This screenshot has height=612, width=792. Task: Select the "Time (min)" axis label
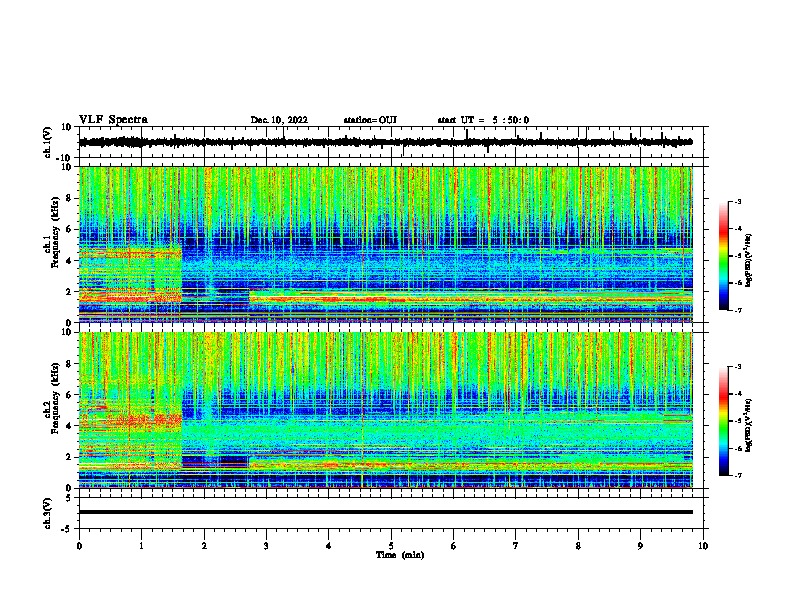400,555
